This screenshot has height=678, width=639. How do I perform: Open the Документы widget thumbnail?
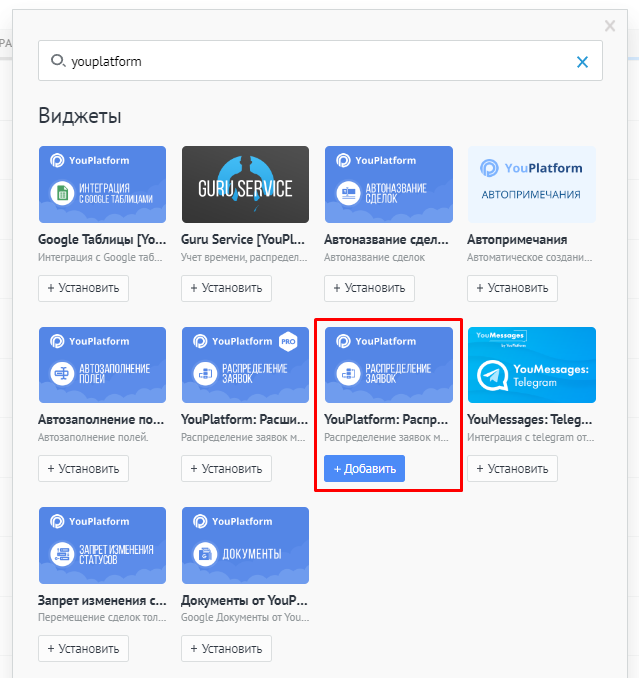[245, 545]
